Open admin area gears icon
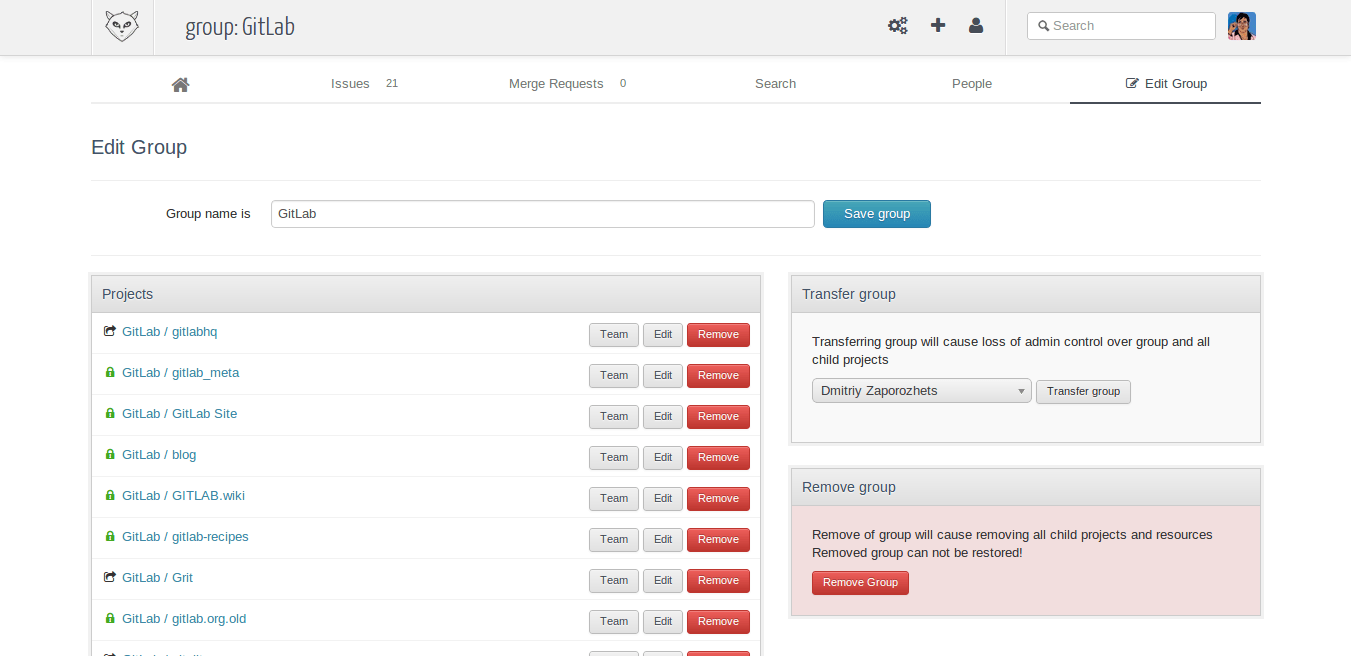The width and height of the screenshot is (1351, 656). click(898, 26)
